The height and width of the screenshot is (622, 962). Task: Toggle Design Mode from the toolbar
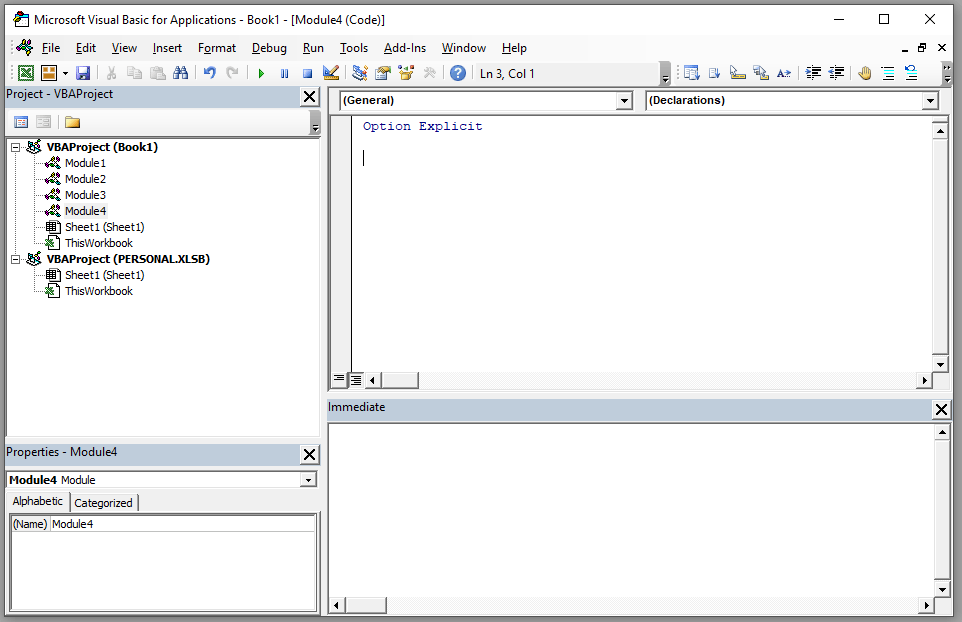[x=331, y=72]
